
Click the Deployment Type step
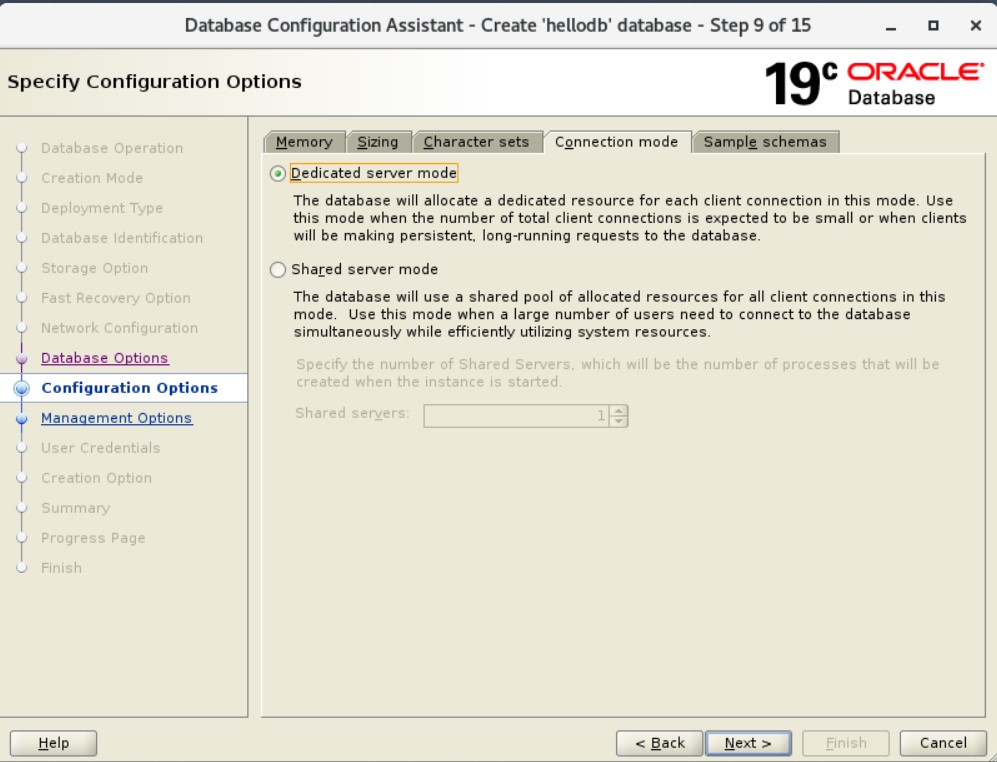[102, 208]
